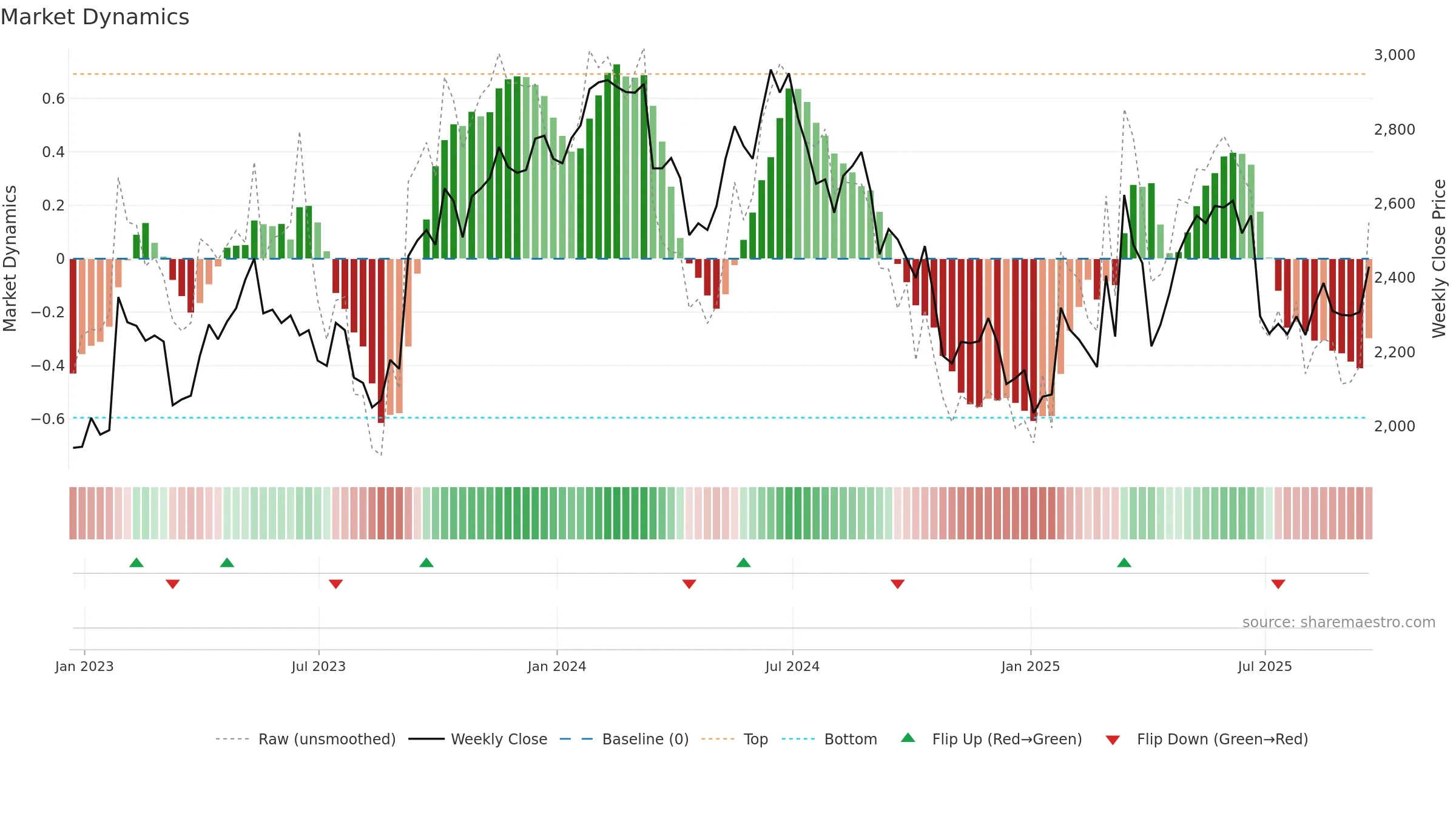The height and width of the screenshot is (819, 1456).
Task: Click the 2,200 price axis tick
Action: pyautogui.click(x=1395, y=352)
